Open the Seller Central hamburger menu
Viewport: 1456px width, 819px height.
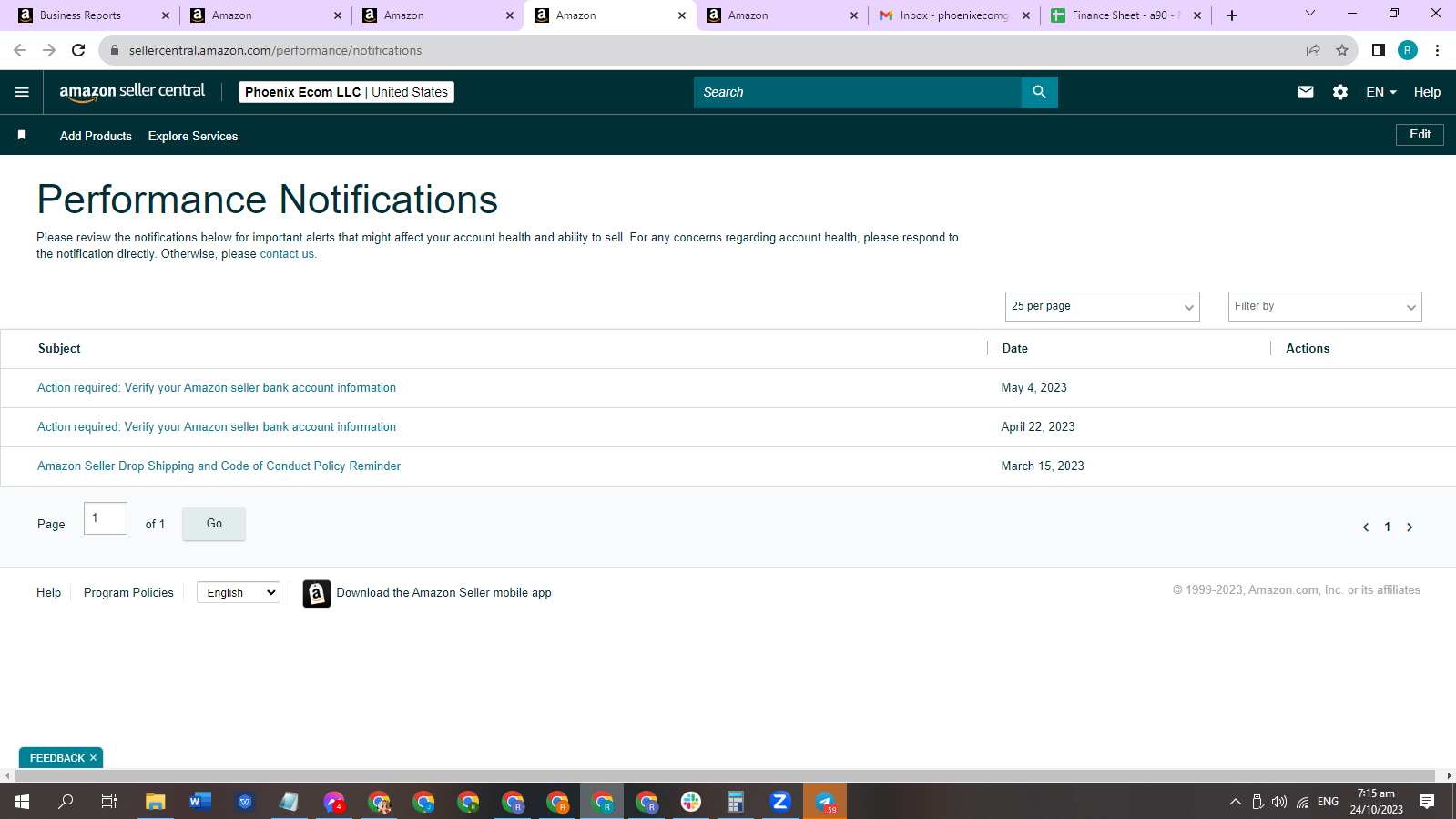tap(22, 92)
